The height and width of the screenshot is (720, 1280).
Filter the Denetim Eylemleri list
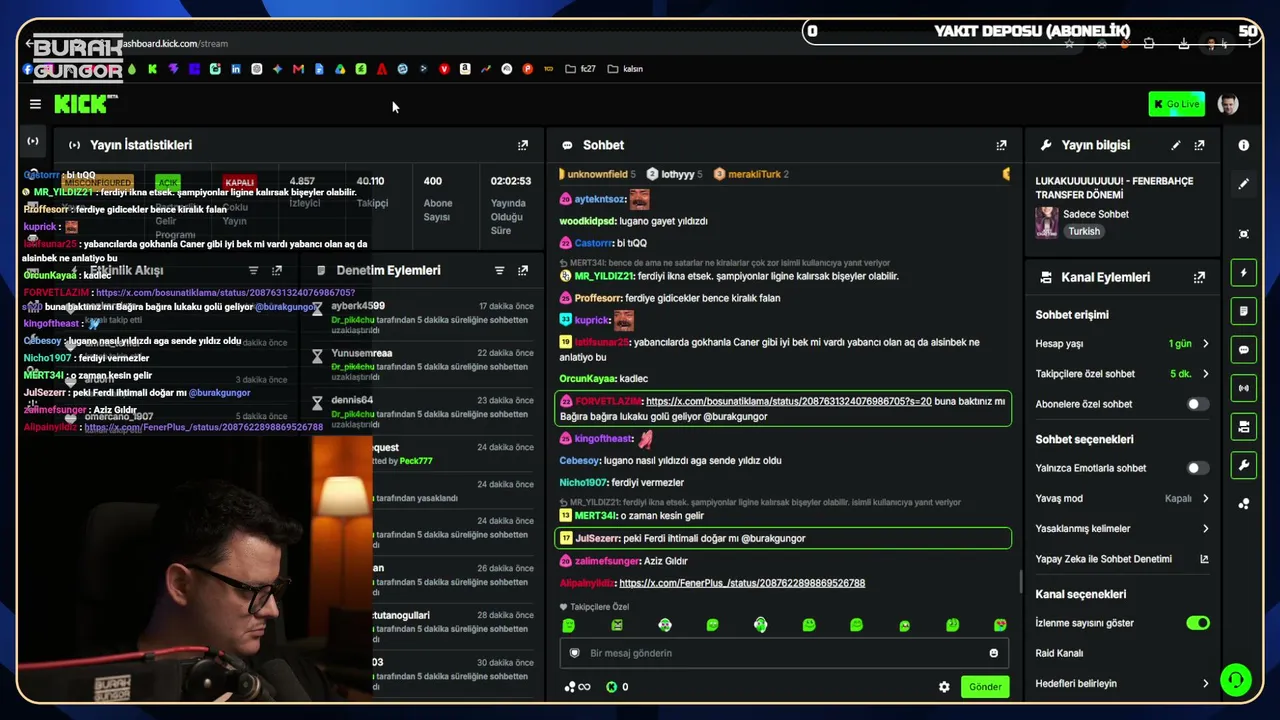pos(499,270)
